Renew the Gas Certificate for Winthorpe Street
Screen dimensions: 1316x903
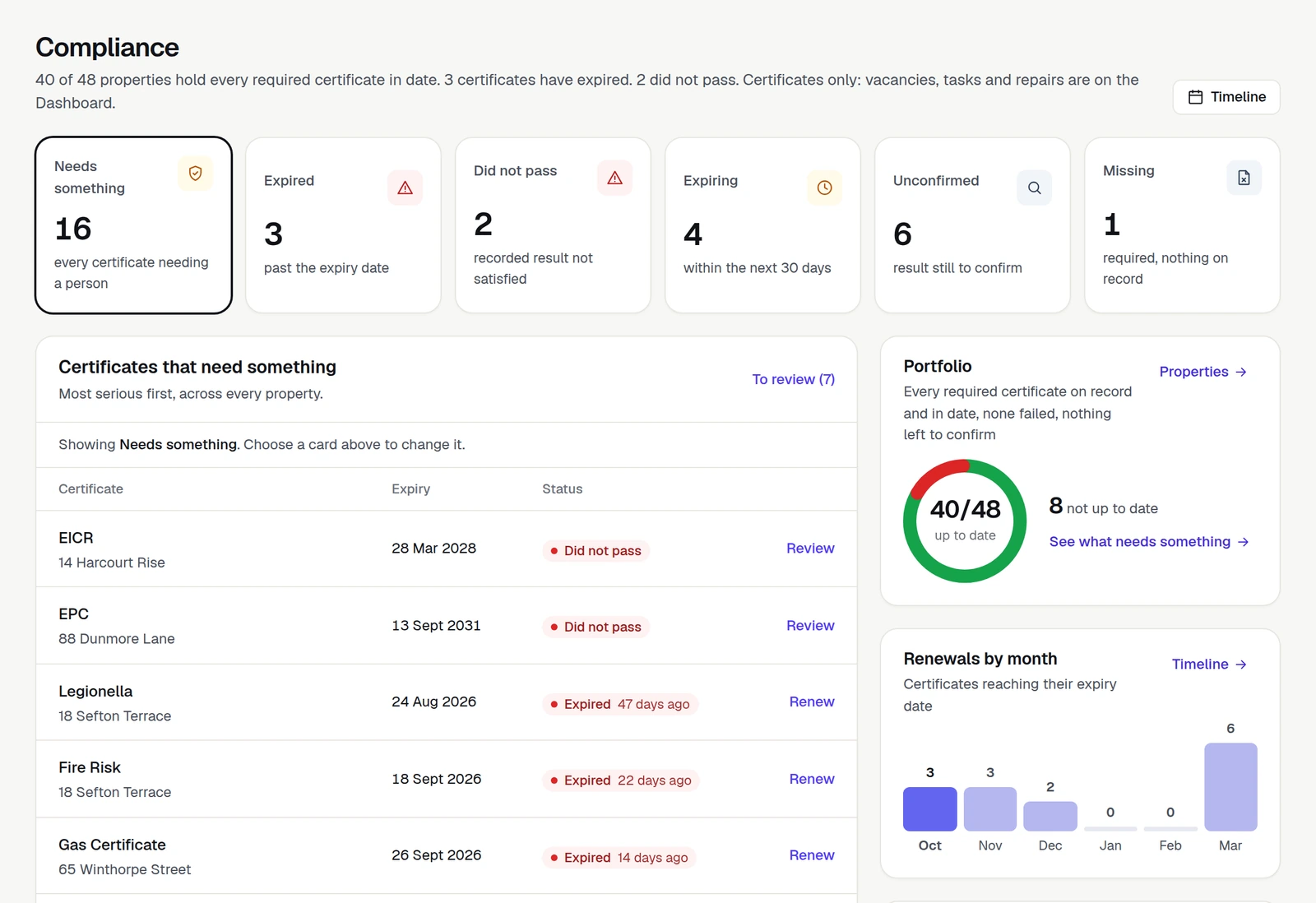point(812,855)
